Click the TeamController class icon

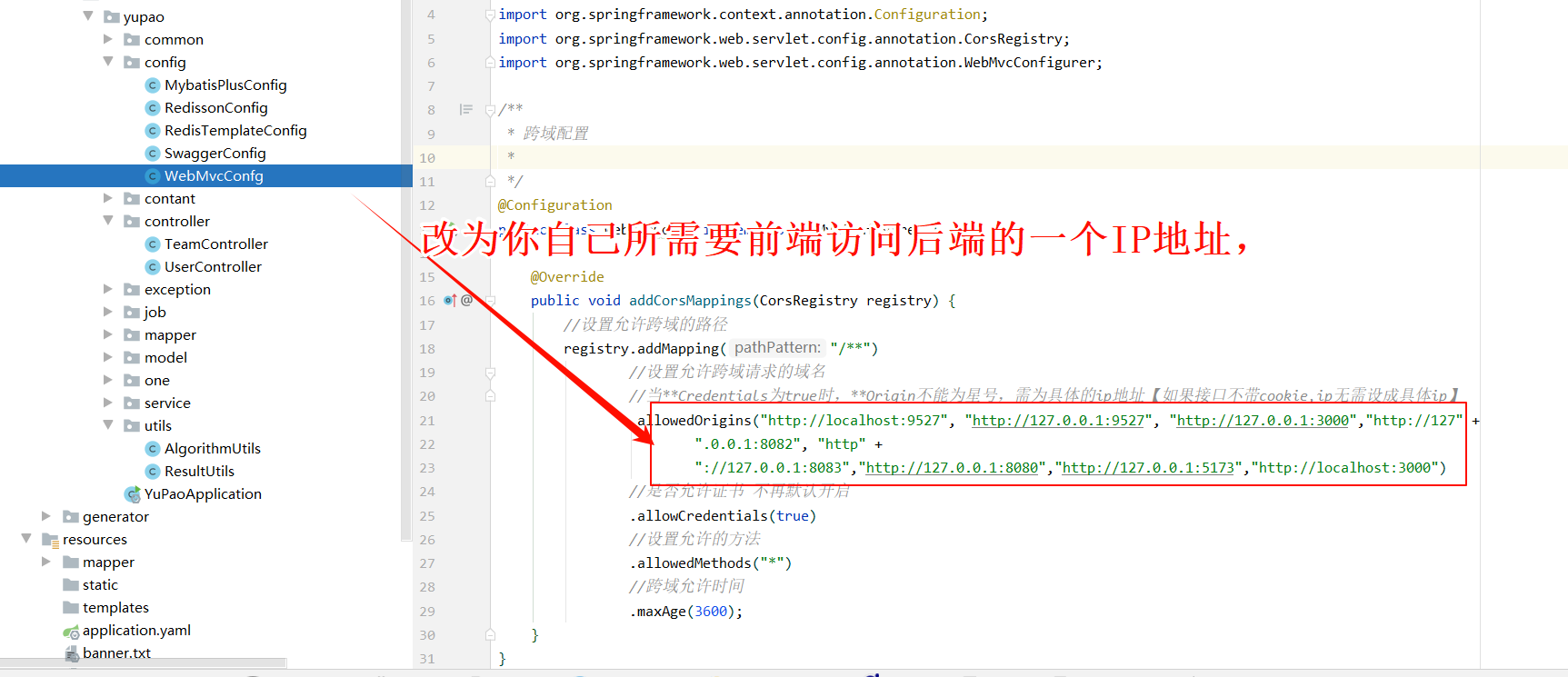pos(153,244)
